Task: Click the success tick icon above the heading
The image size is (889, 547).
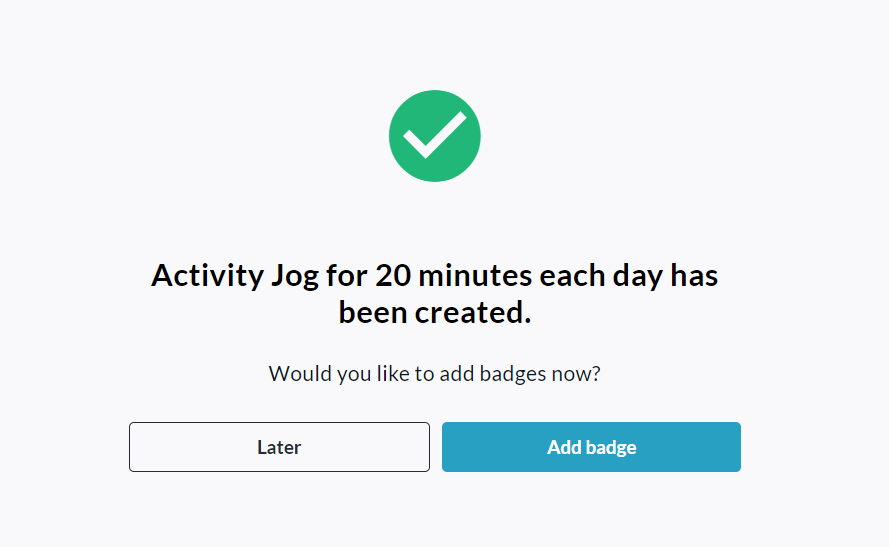Action: coord(434,136)
